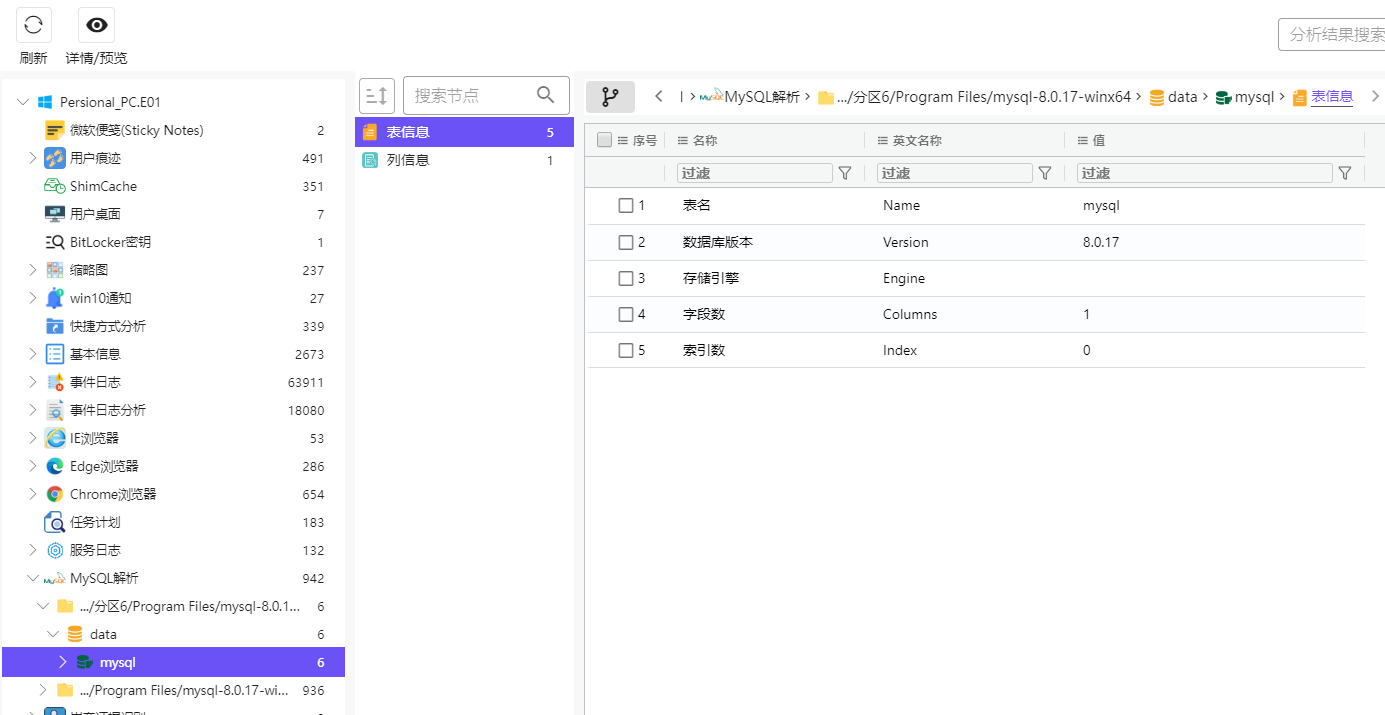Viewport: 1385px width, 715px height.
Task: Click the 名称 column filter input
Action: click(754, 173)
